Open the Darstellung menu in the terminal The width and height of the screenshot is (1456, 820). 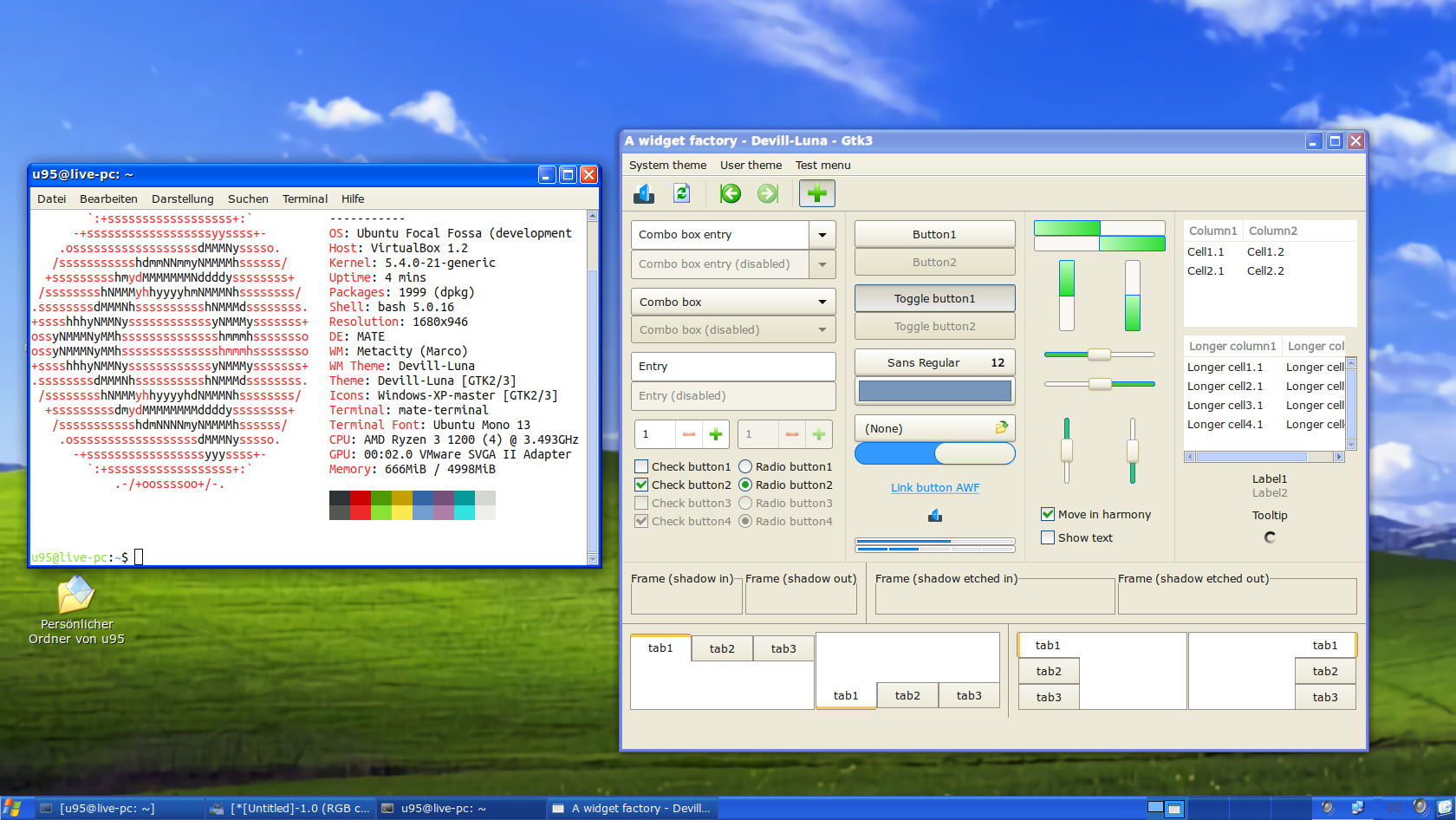(183, 198)
